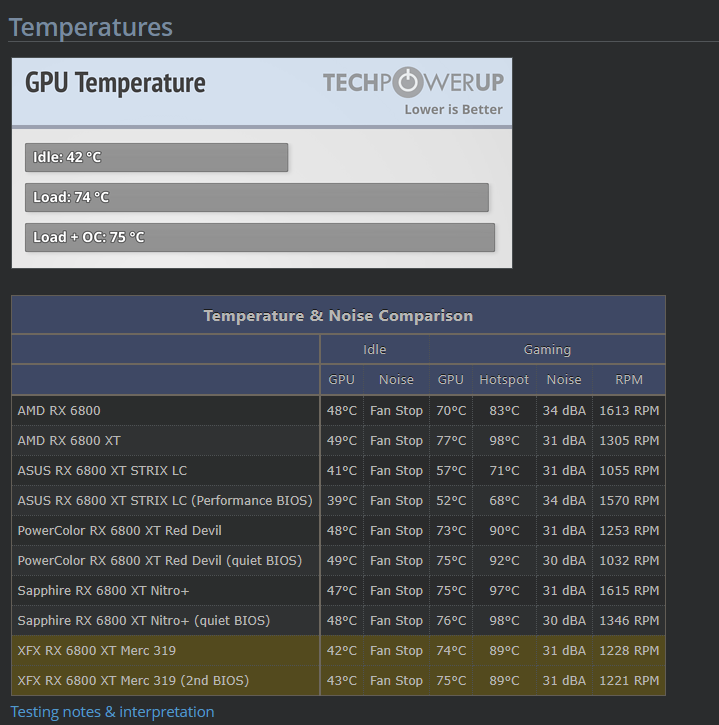Screen dimensions: 719x725
Task: Click the GPU Temperature chart title
Action: [x=115, y=83]
